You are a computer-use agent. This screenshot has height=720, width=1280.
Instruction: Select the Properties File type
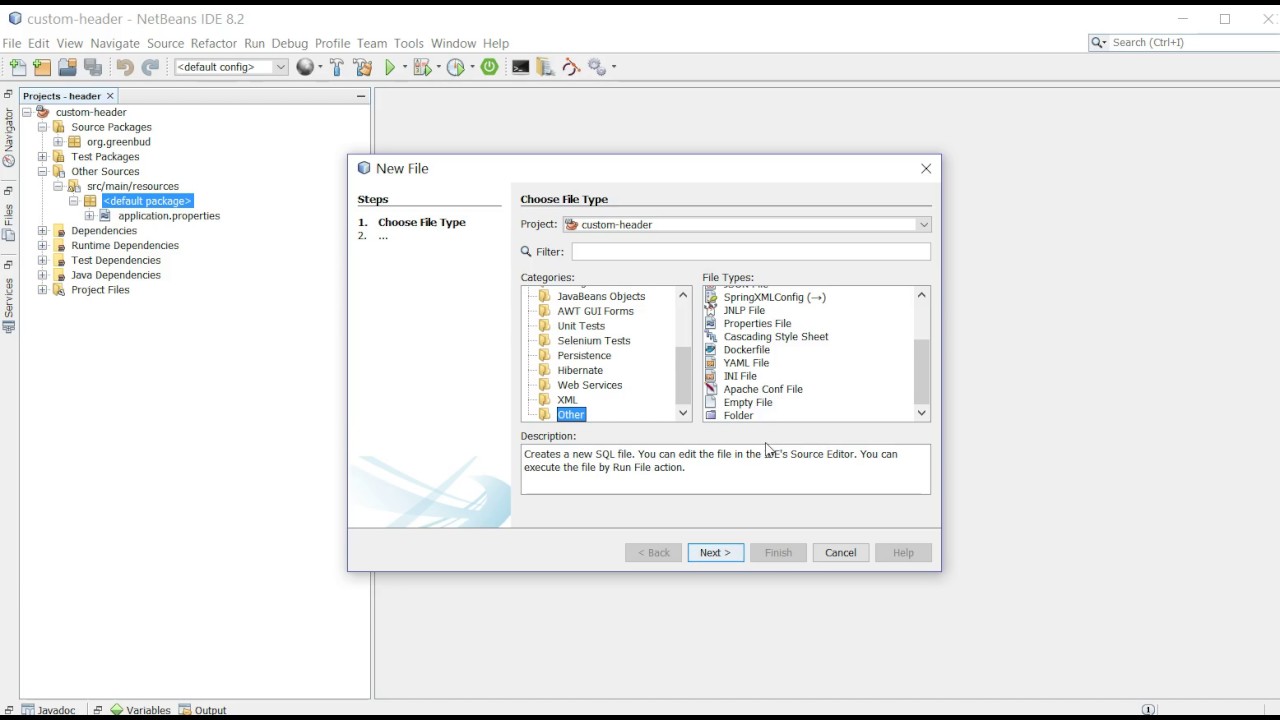pos(757,324)
